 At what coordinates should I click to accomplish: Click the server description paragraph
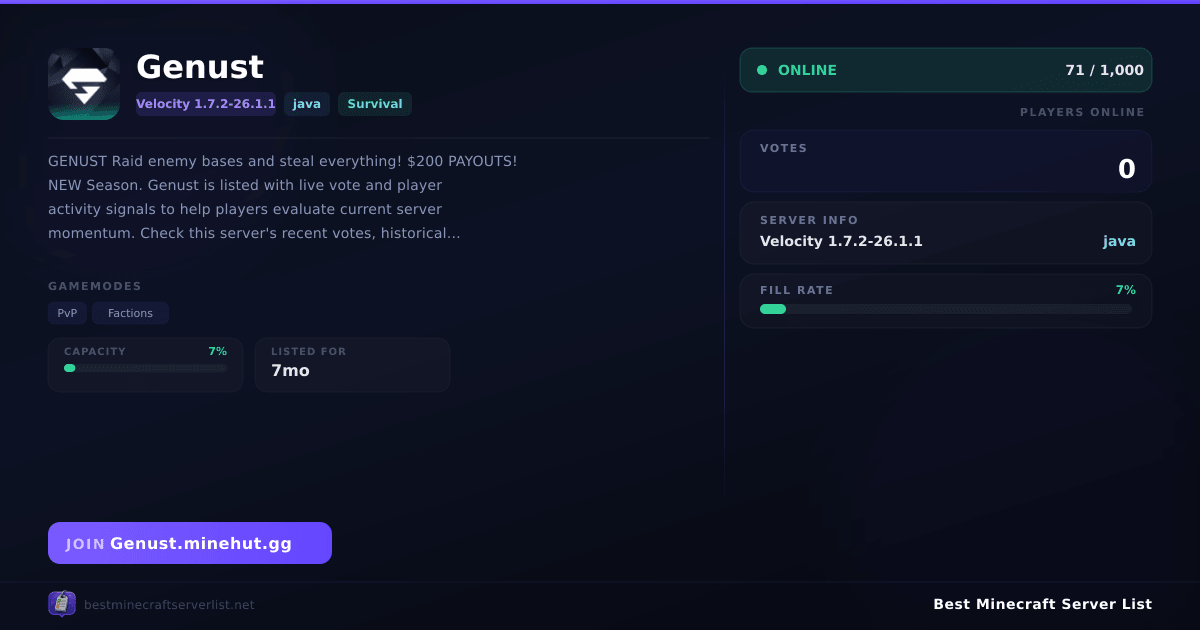point(283,197)
